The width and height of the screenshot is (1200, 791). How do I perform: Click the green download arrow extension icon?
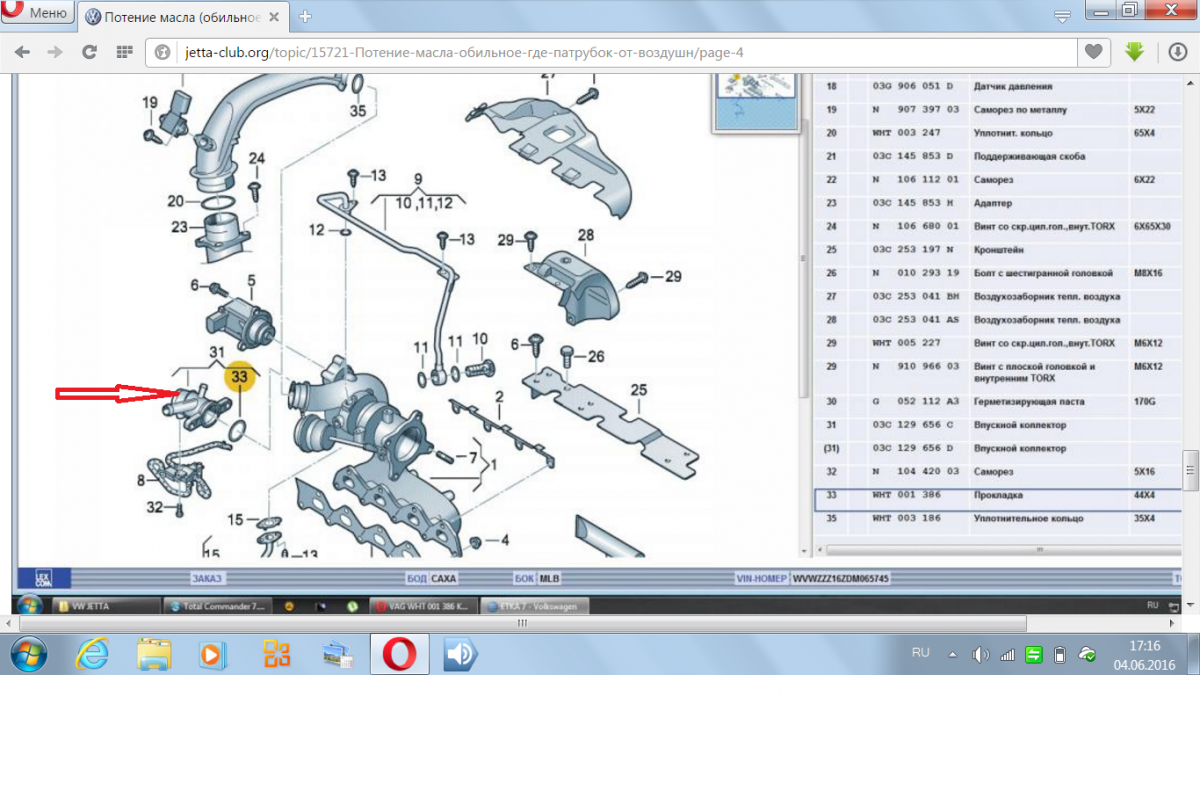(x=1134, y=52)
